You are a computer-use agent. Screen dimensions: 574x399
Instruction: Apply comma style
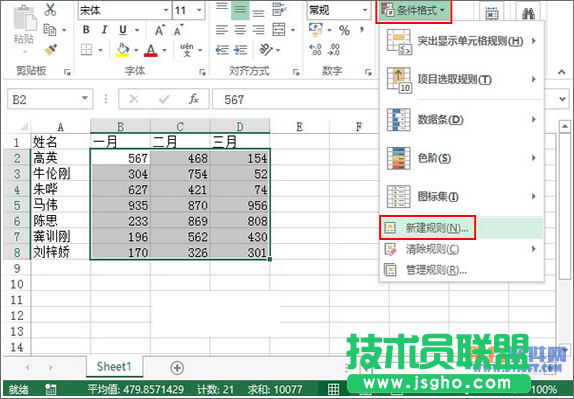click(362, 30)
